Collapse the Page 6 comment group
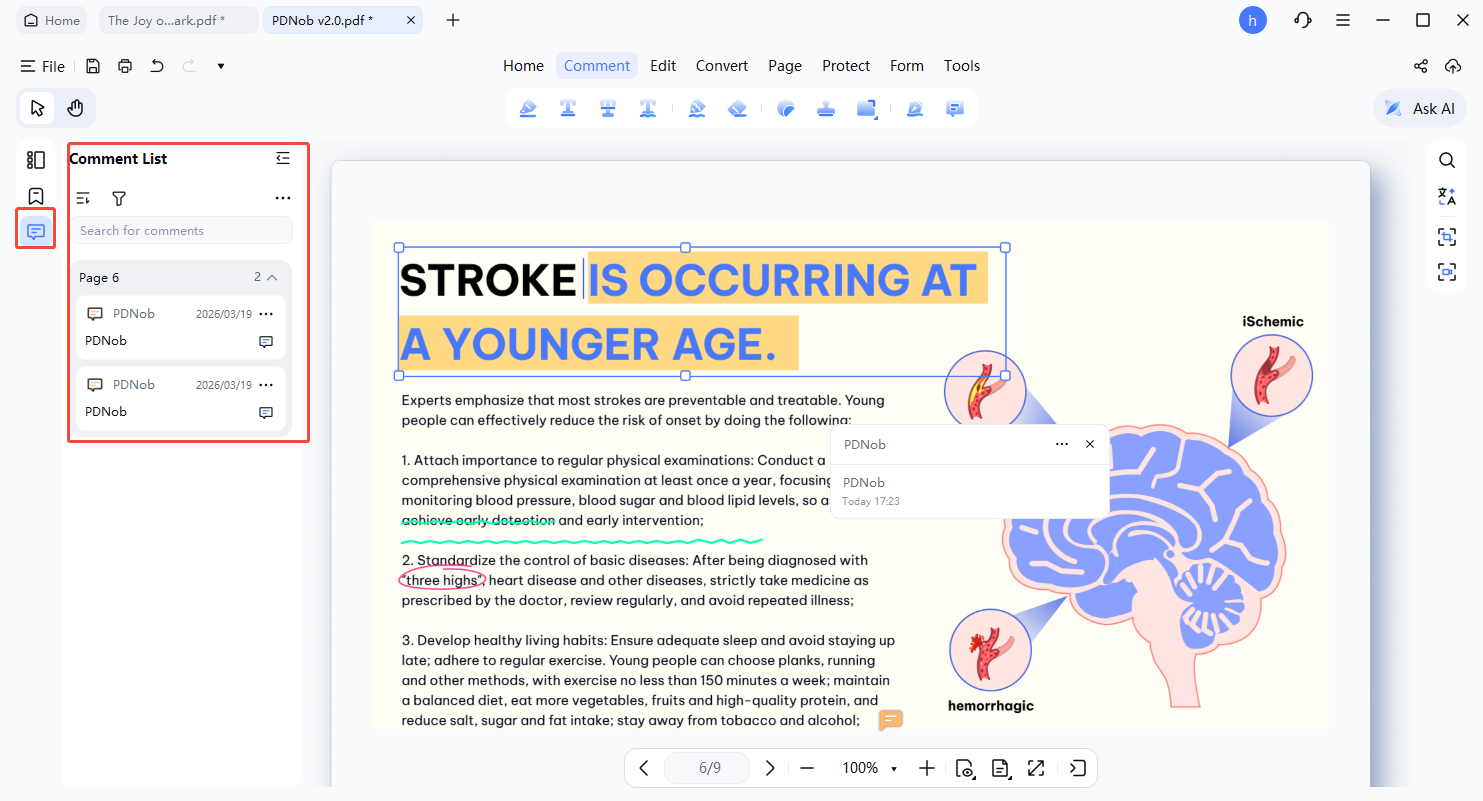1483x801 pixels. (x=272, y=278)
